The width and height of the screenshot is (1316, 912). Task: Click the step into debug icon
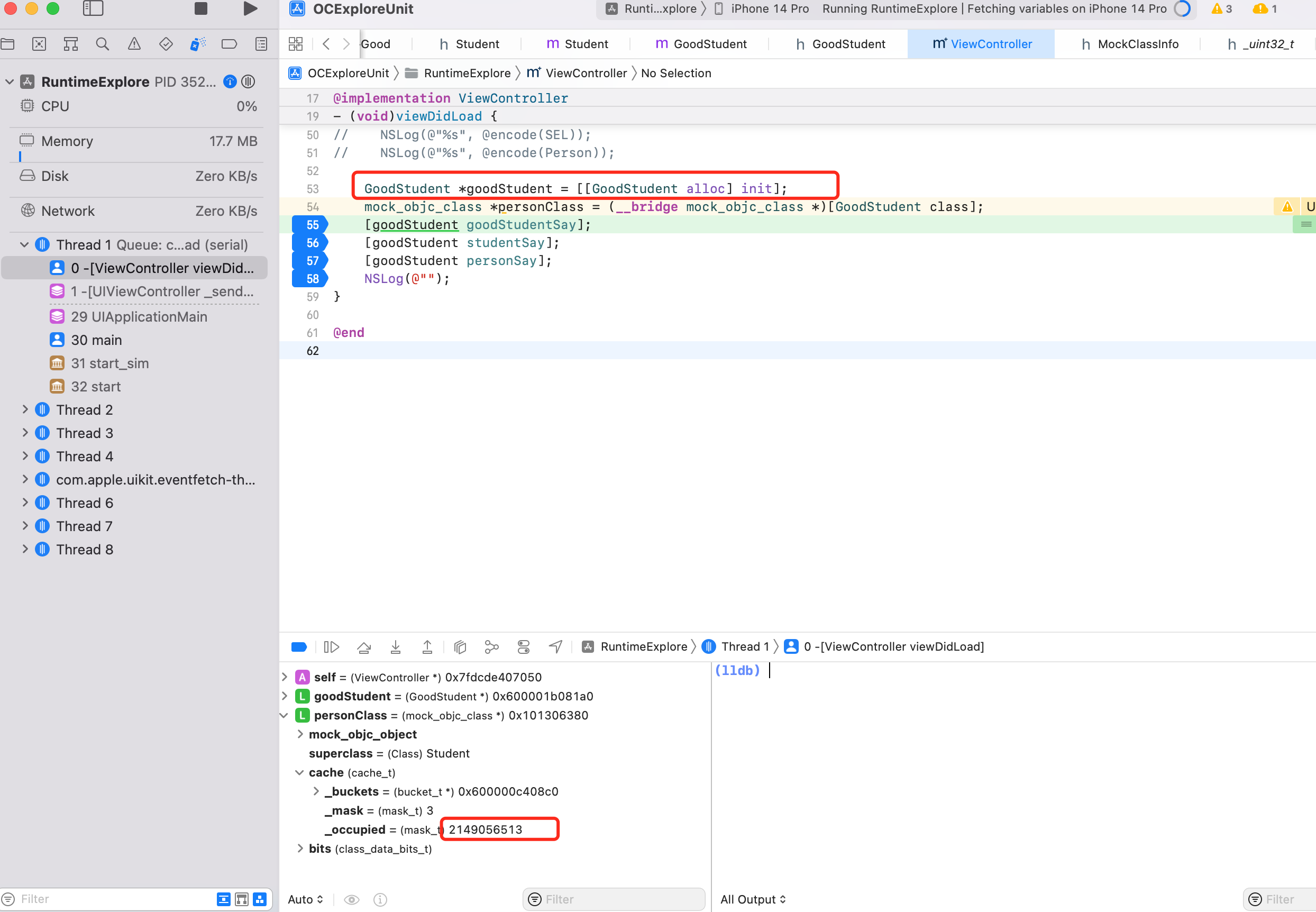pyautogui.click(x=396, y=647)
